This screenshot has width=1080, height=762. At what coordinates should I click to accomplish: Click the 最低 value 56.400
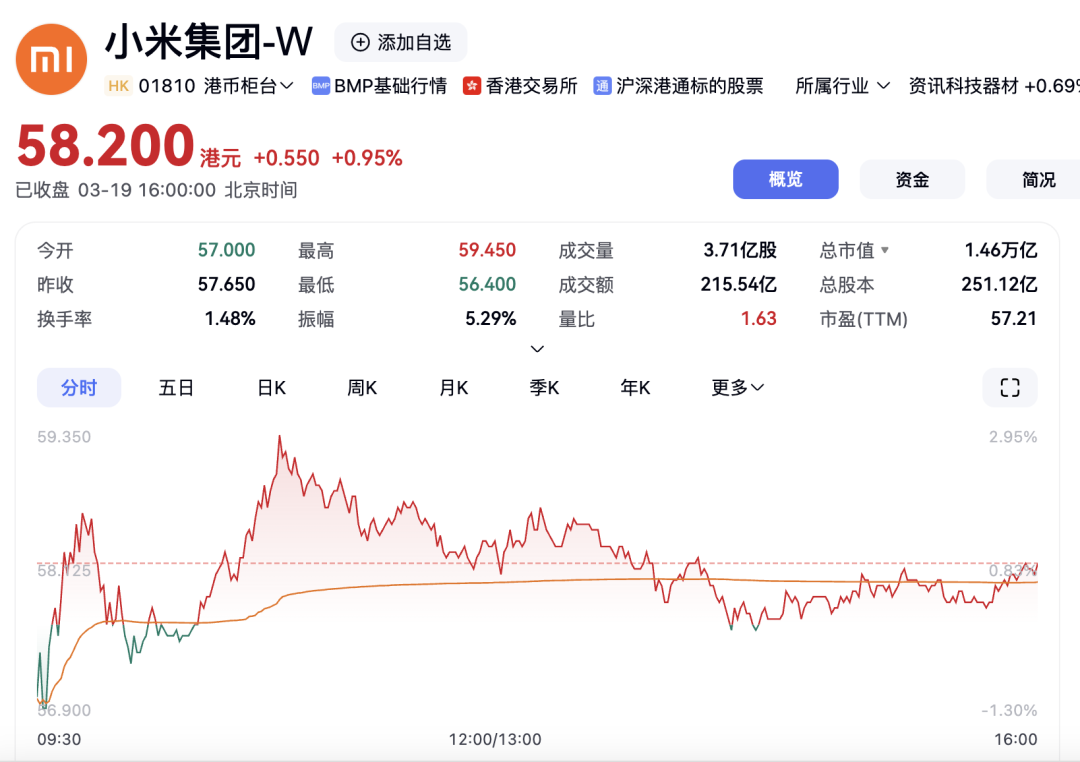click(487, 285)
